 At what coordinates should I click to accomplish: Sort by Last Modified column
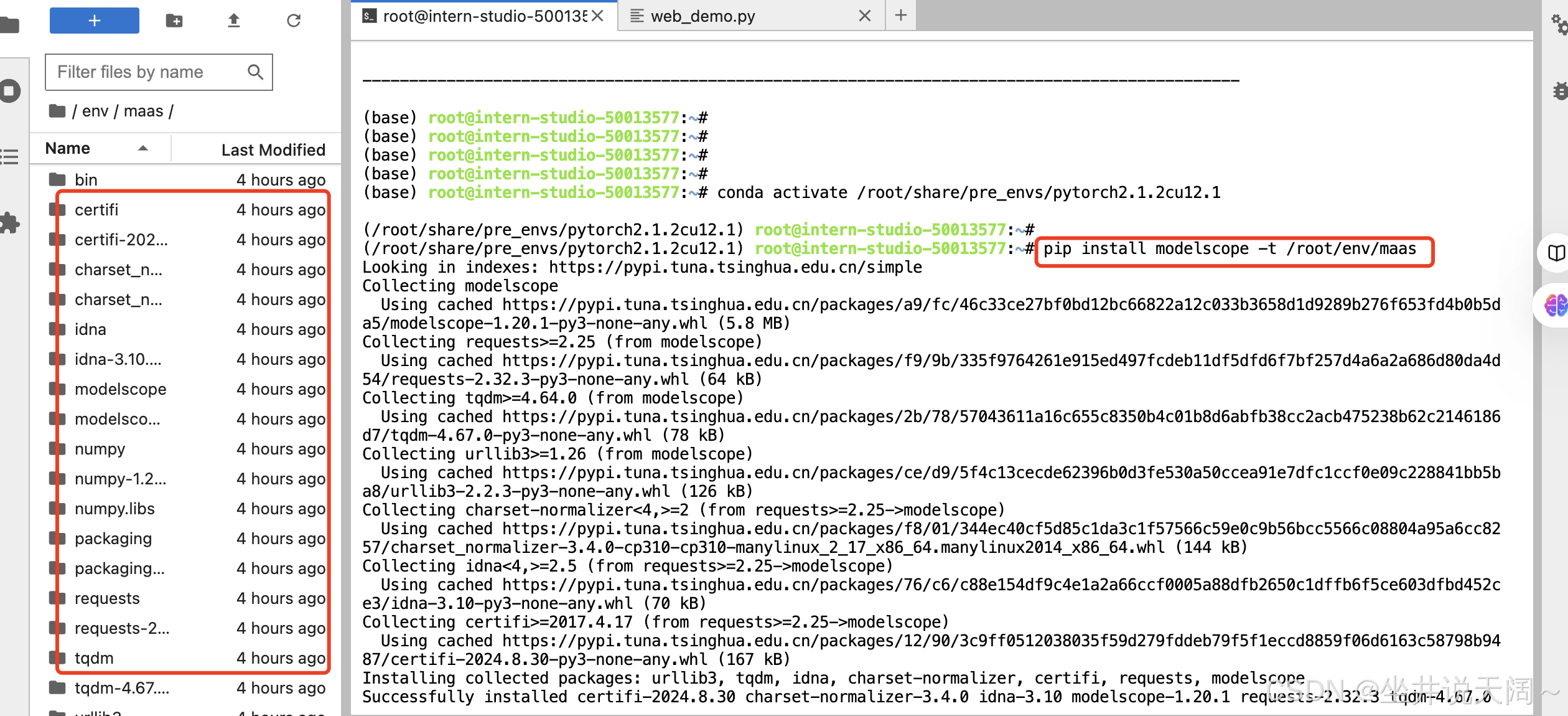[x=273, y=149]
